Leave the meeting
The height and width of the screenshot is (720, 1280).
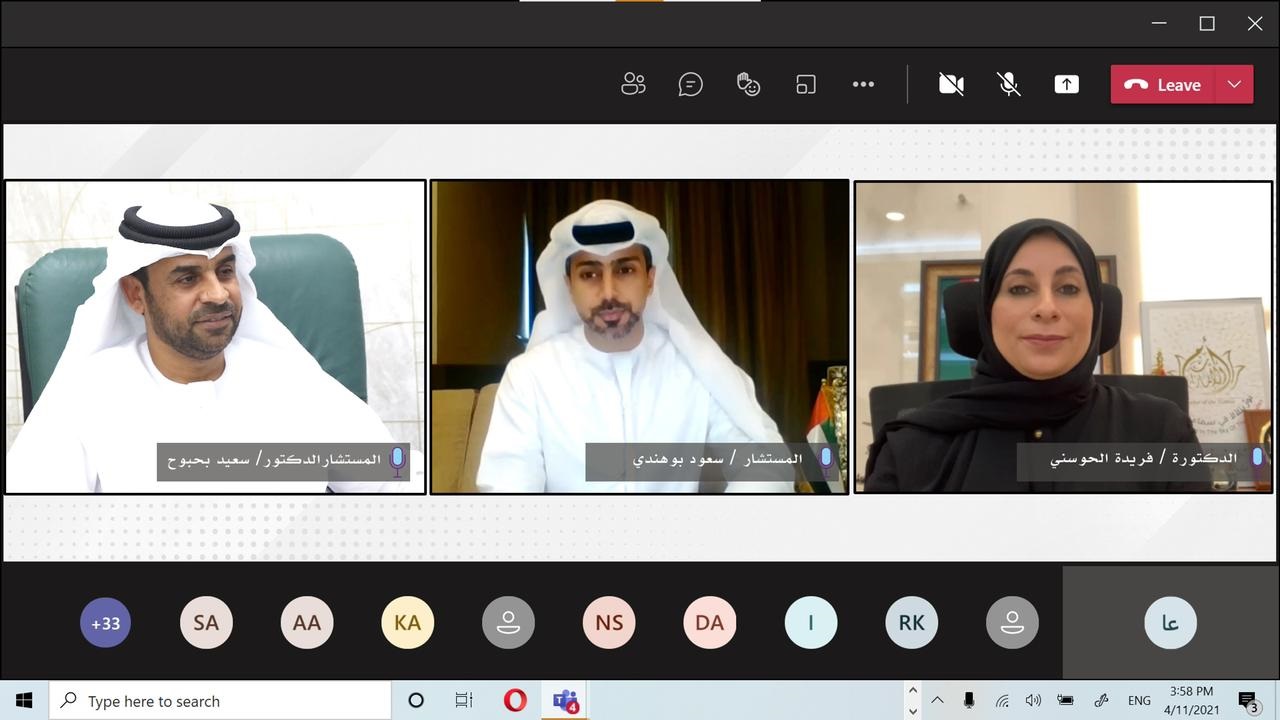click(1164, 85)
